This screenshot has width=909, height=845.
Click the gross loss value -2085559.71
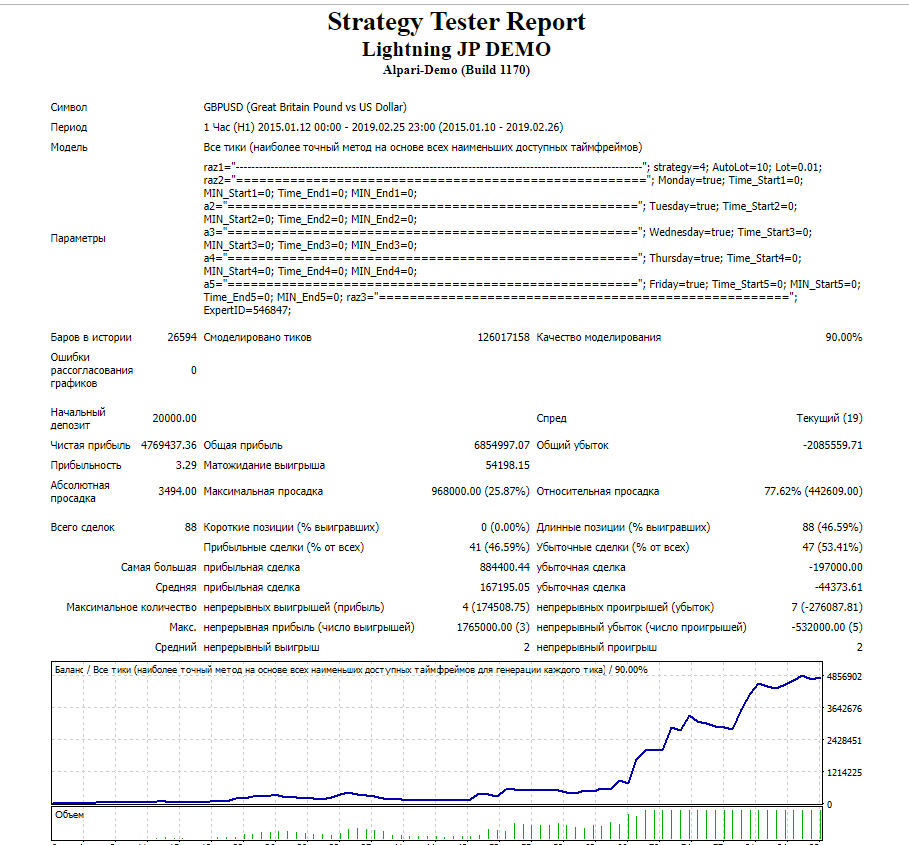[832, 445]
